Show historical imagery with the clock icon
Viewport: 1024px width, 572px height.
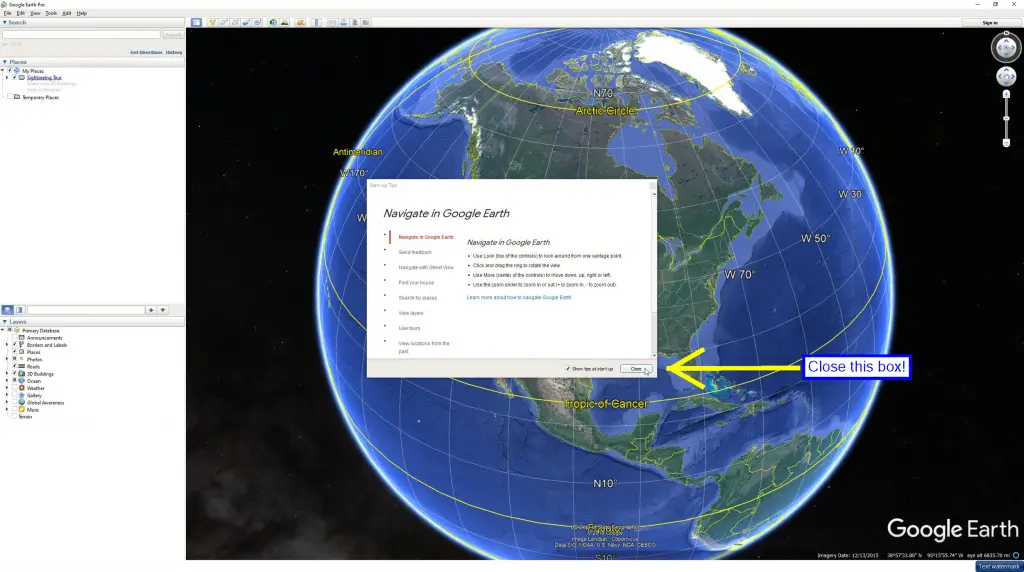273,22
